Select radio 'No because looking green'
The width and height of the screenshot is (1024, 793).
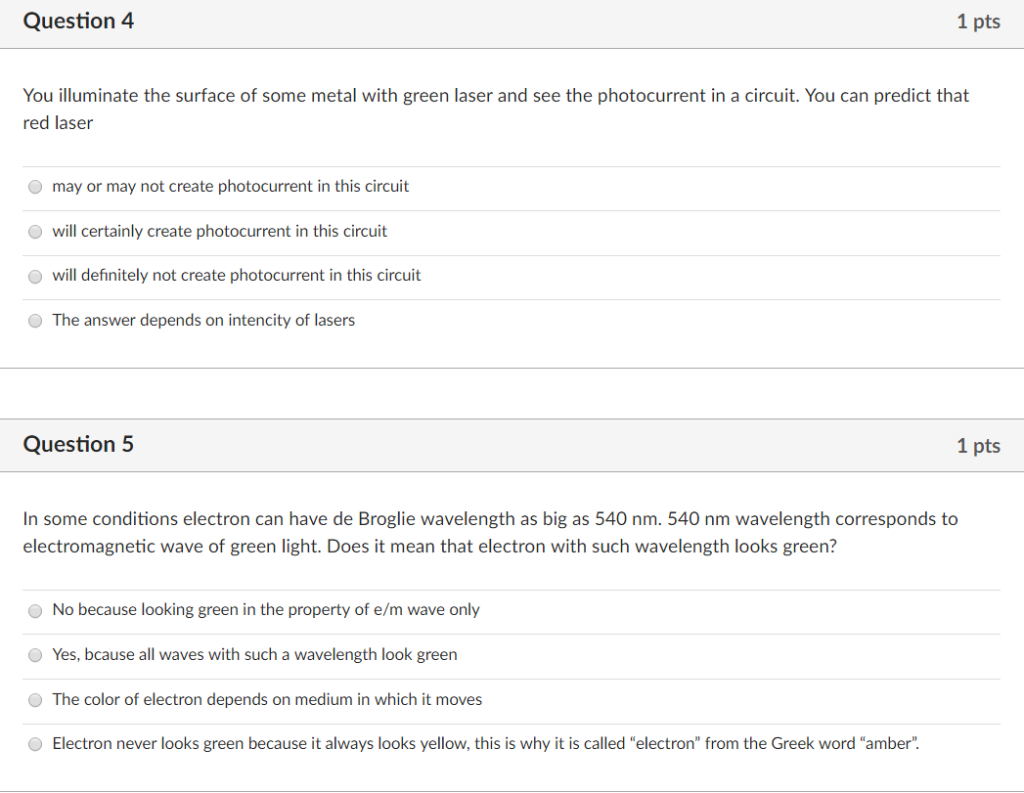pos(35,611)
